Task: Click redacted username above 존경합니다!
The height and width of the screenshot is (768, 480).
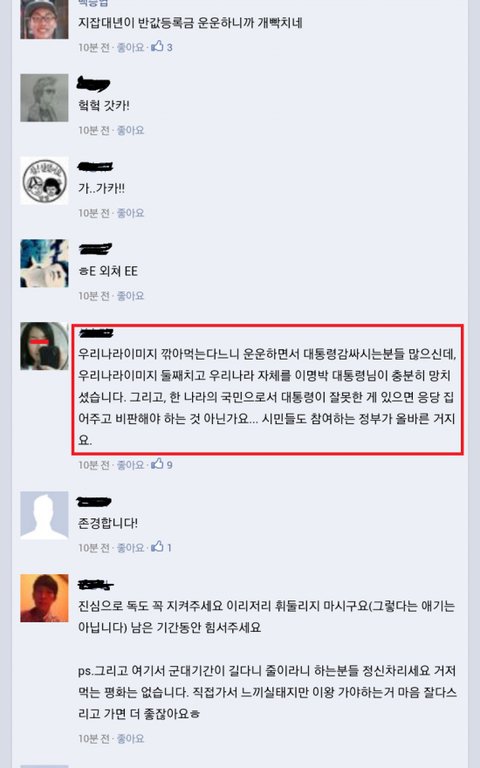Action: coord(94,502)
